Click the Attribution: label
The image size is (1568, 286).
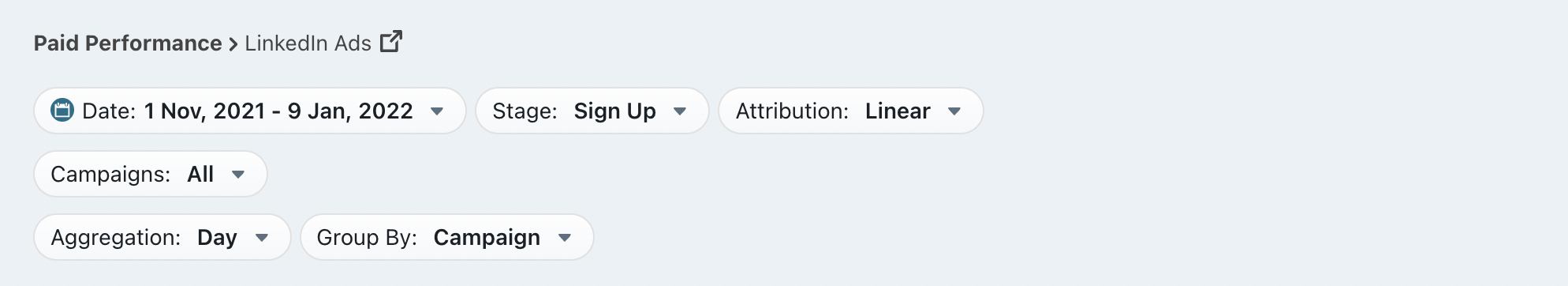[x=792, y=111]
